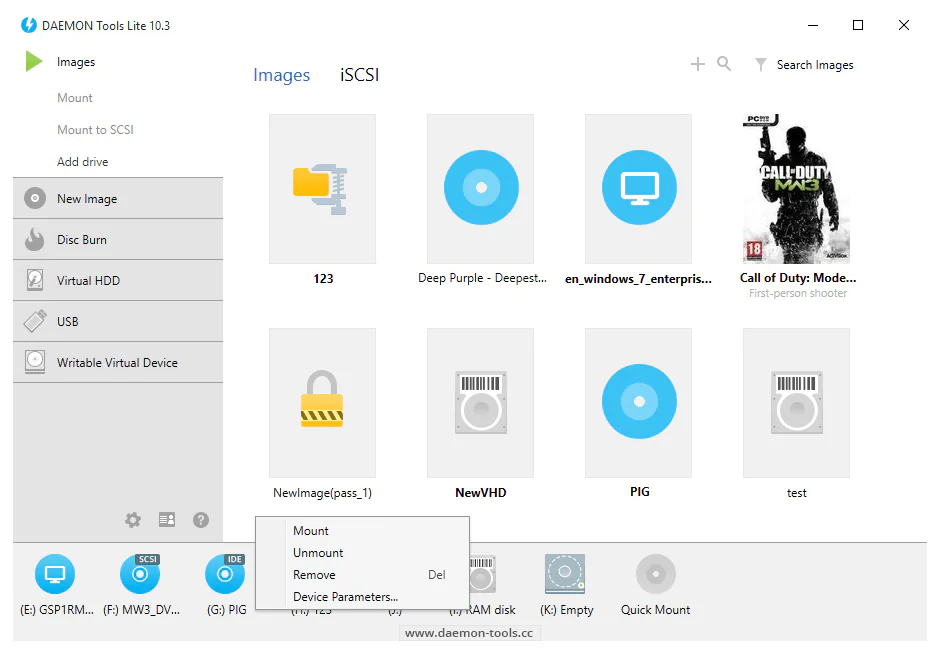Select Remove in the context menu
This screenshot has height=649, width=942.
[314, 575]
